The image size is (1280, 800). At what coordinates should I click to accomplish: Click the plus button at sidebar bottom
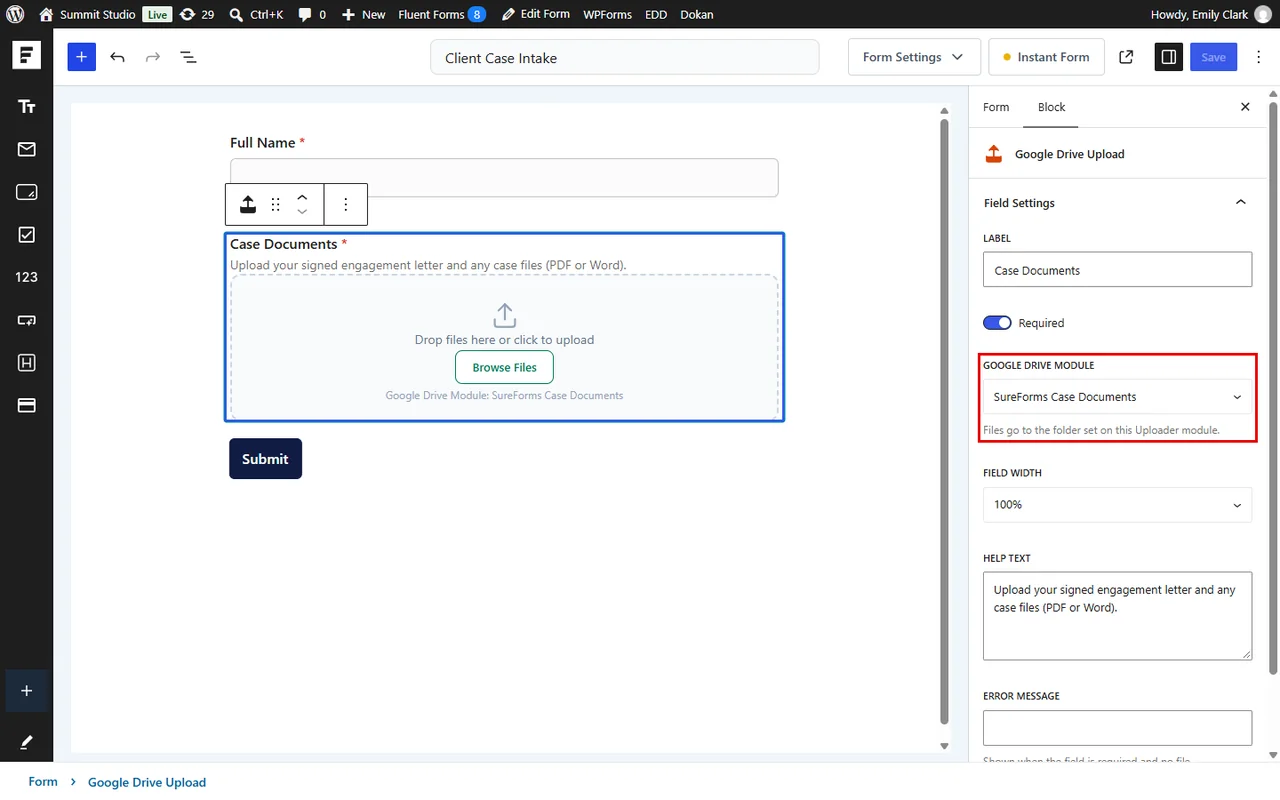tap(27, 691)
